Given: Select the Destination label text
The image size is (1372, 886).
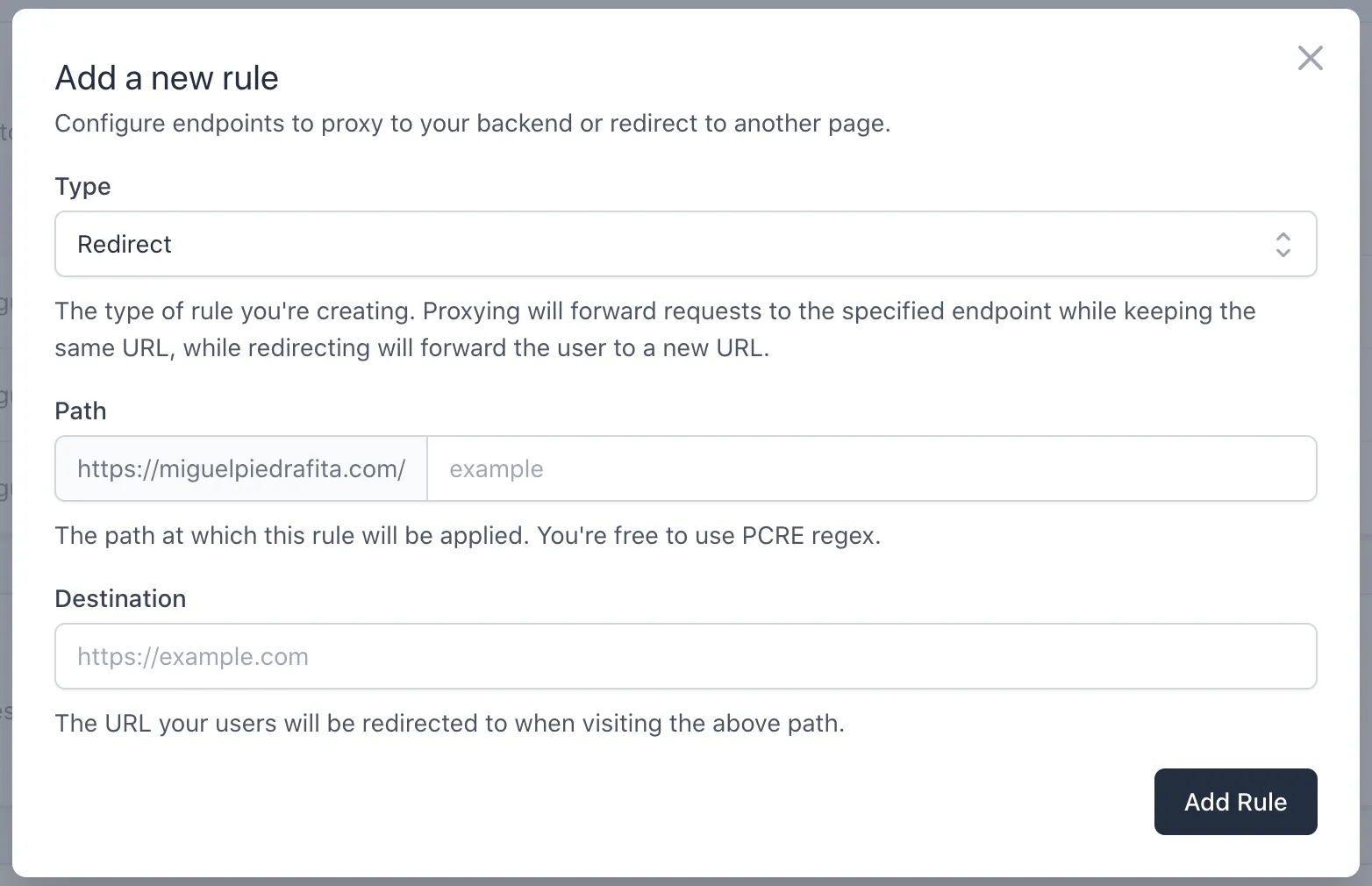Looking at the screenshot, I should [120, 598].
